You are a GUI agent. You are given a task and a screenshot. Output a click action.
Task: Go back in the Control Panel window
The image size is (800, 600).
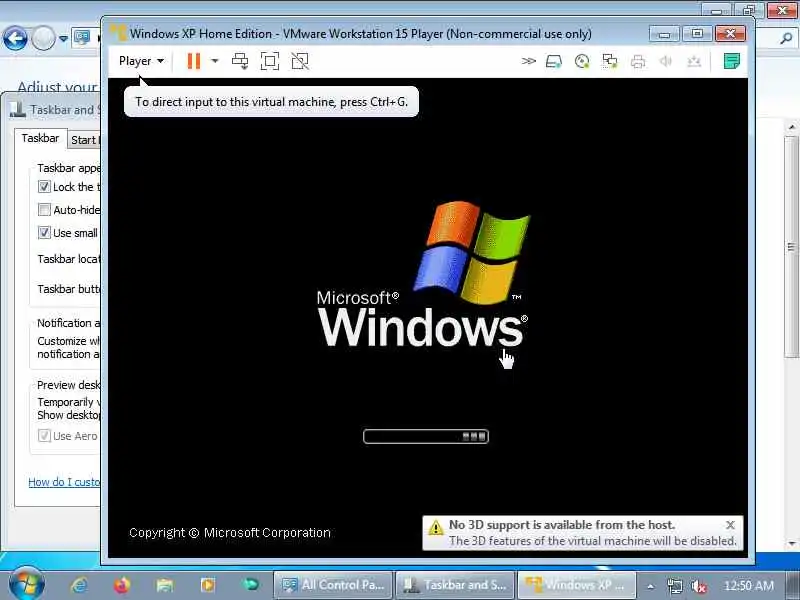[x=15, y=38]
